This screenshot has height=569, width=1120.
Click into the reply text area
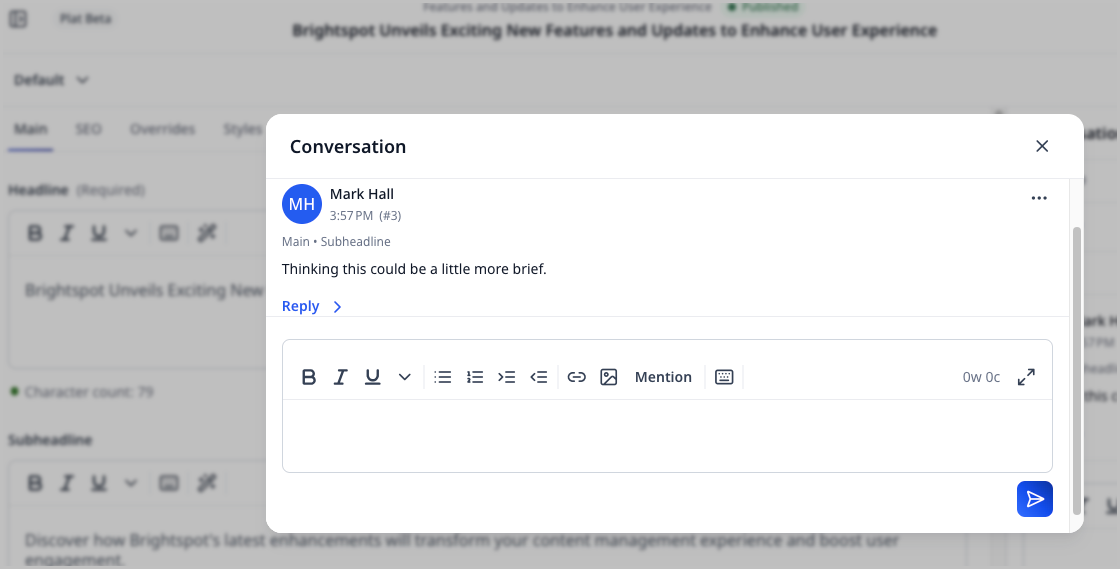667,435
